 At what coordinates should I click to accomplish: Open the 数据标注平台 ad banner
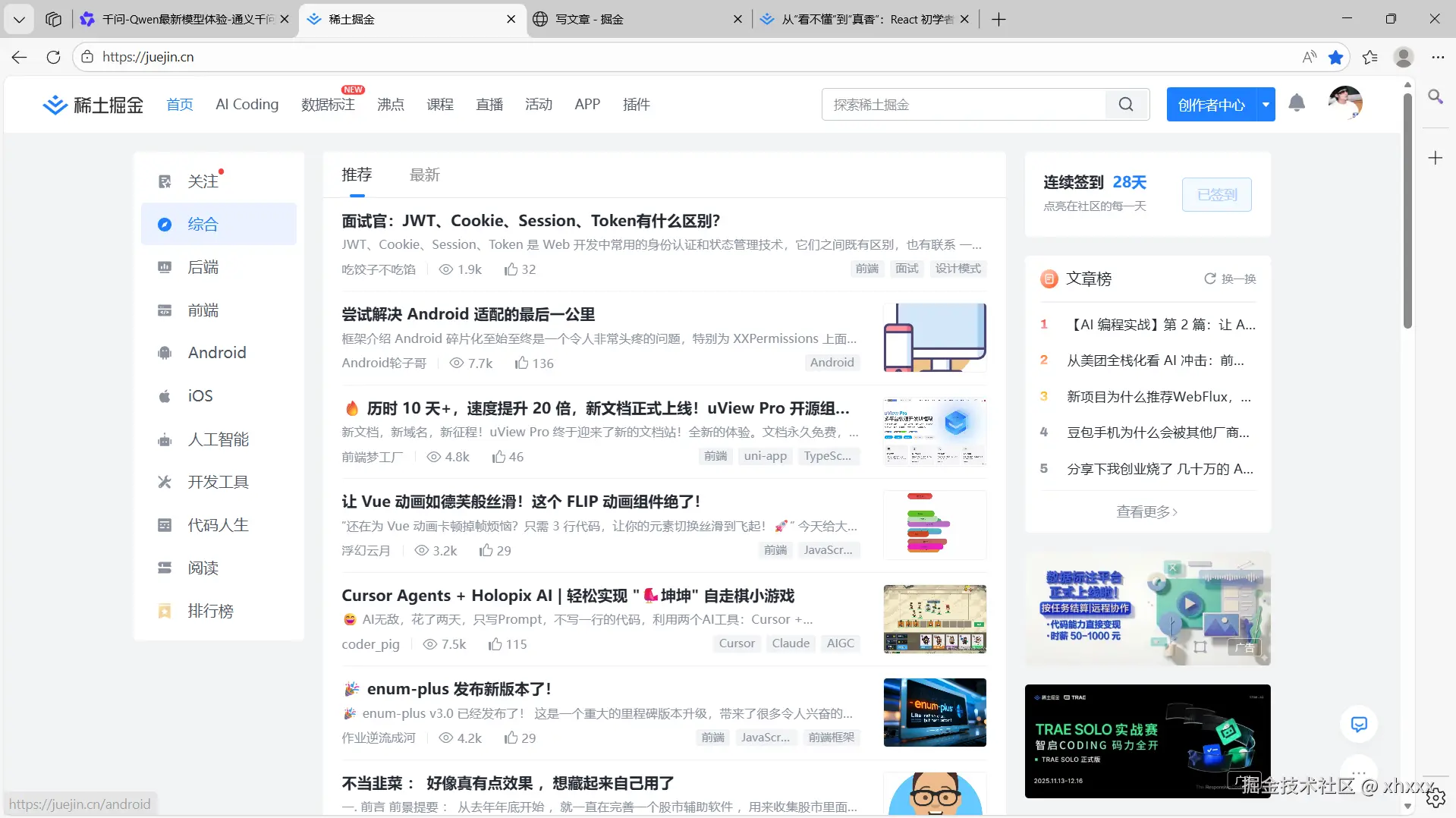1147,609
